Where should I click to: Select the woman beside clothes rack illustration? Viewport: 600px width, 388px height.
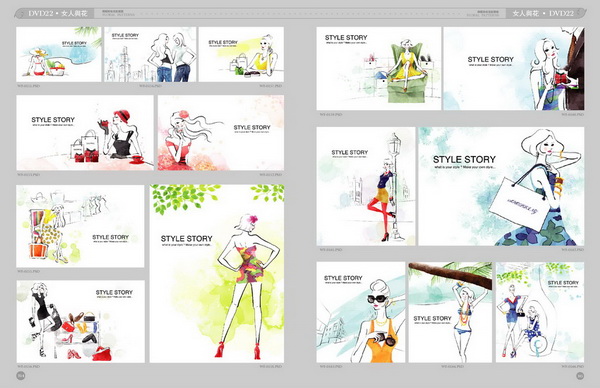coord(80,226)
